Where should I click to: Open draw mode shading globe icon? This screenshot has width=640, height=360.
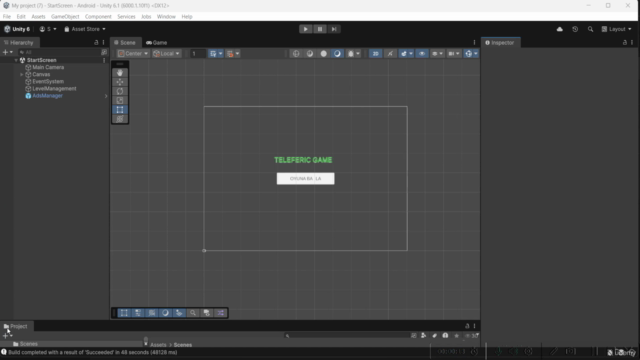point(296,53)
